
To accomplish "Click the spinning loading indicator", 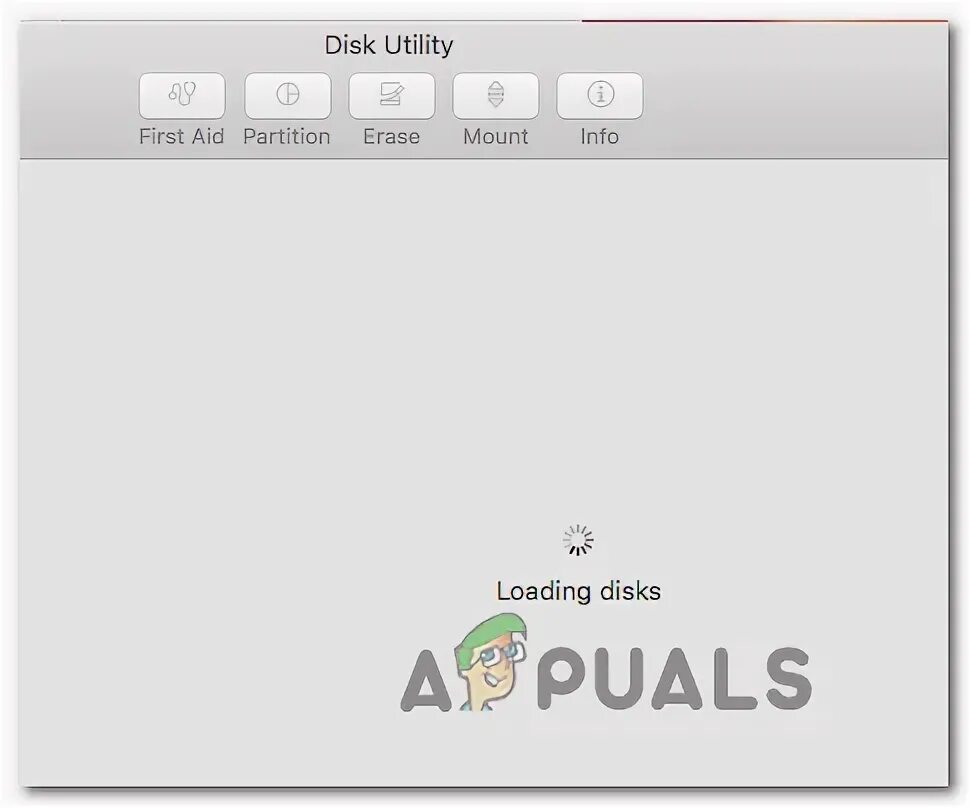I will point(578,540).
